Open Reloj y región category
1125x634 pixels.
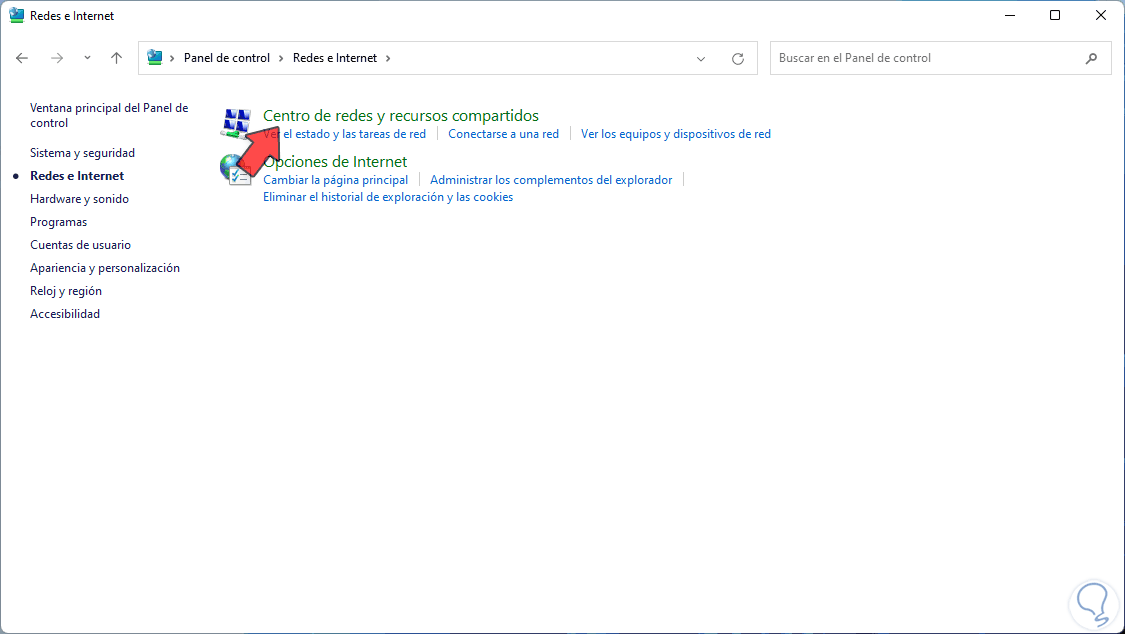66,290
